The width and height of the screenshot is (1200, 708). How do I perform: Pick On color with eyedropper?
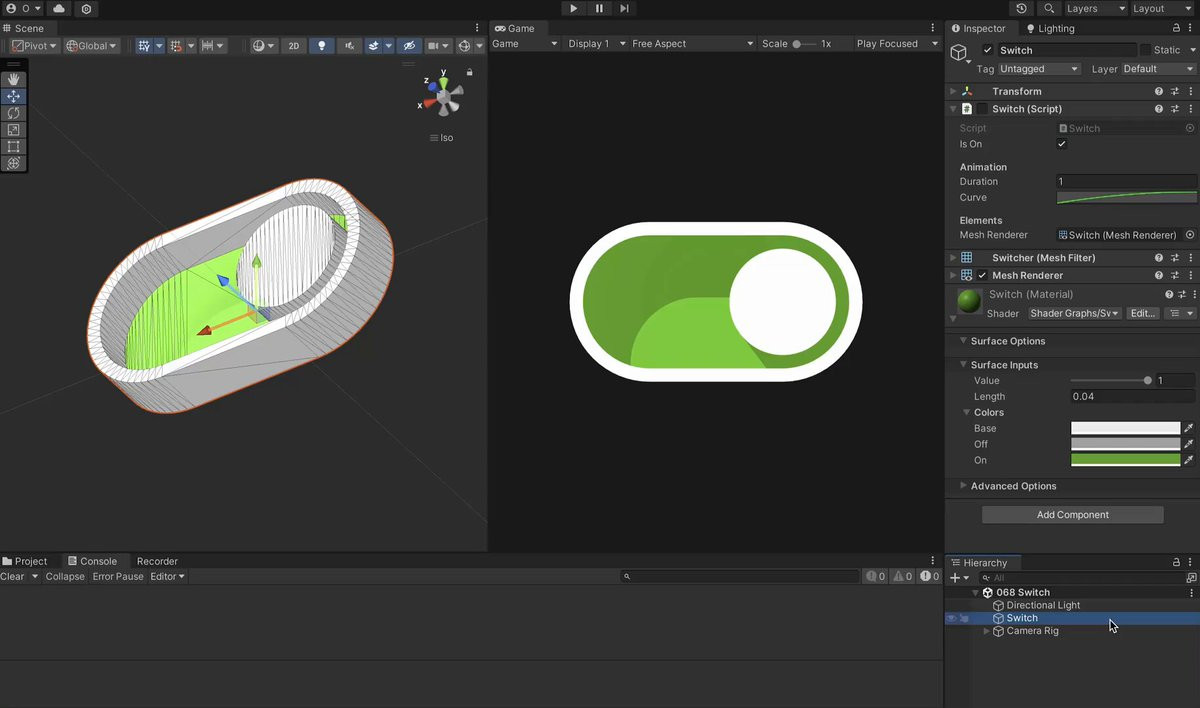1189,460
